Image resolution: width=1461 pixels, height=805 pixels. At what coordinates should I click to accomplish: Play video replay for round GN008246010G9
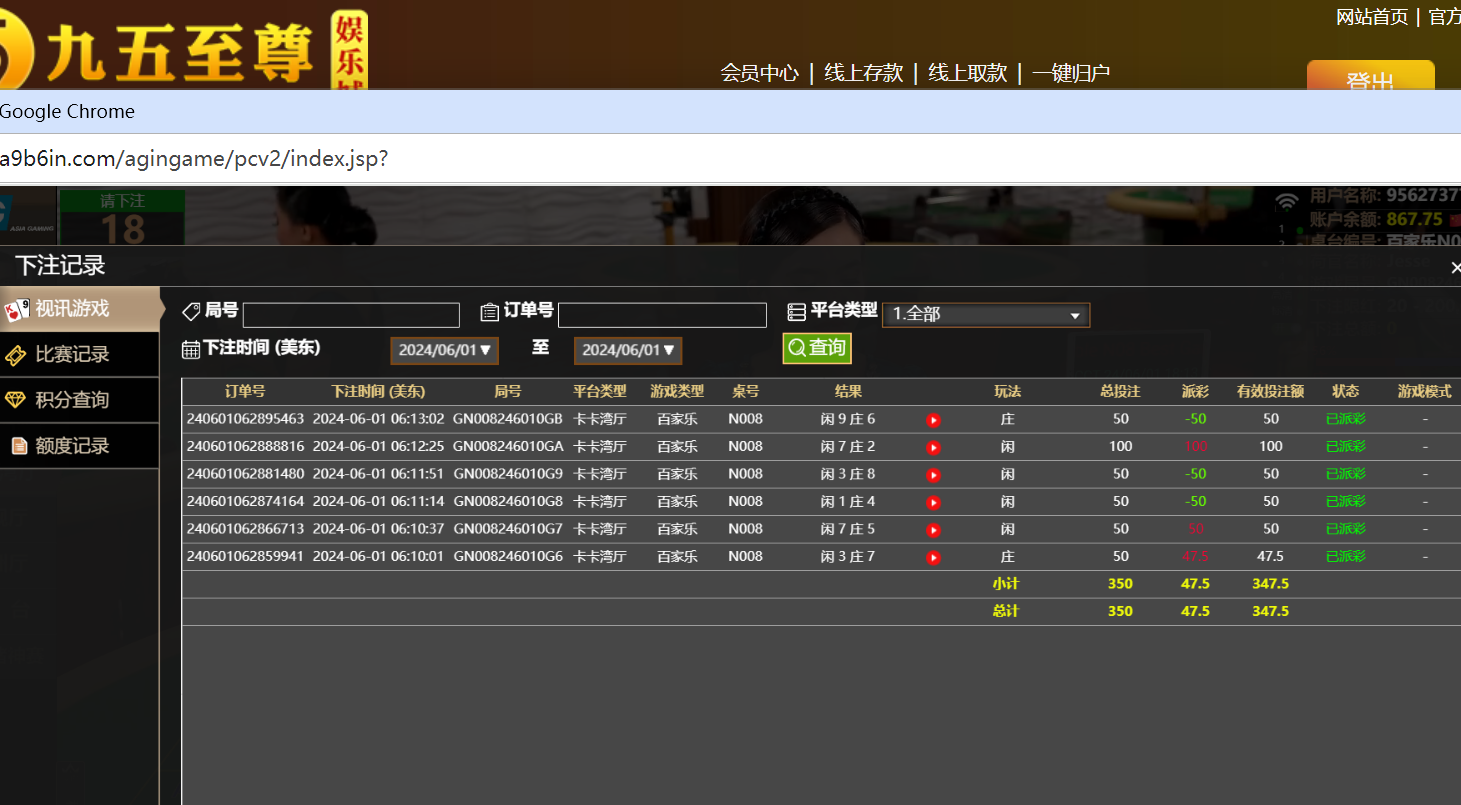click(933, 475)
